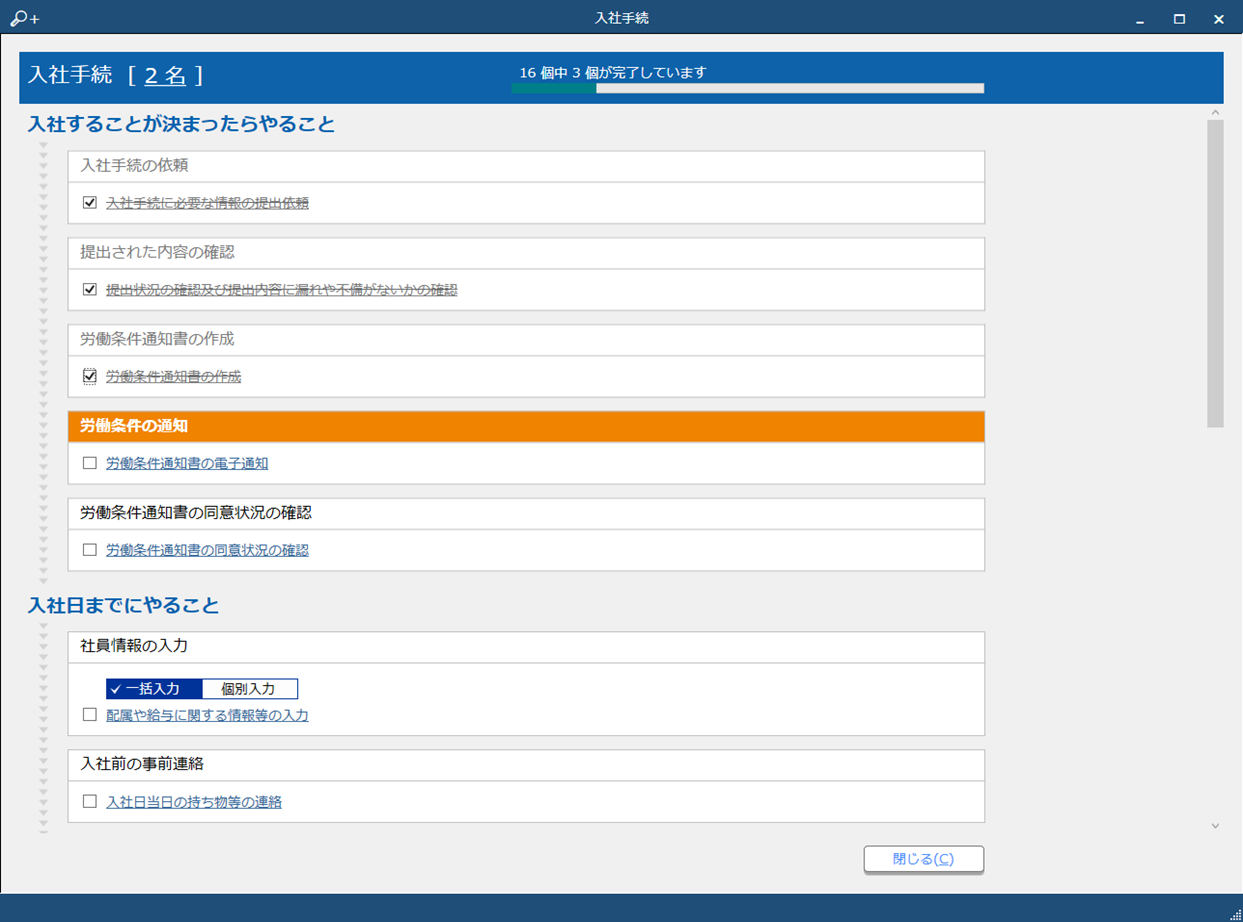The image size is (1243, 922).
Task: Click the scroll down arrow of the scrollbar
Action: pyautogui.click(x=1215, y=826)
